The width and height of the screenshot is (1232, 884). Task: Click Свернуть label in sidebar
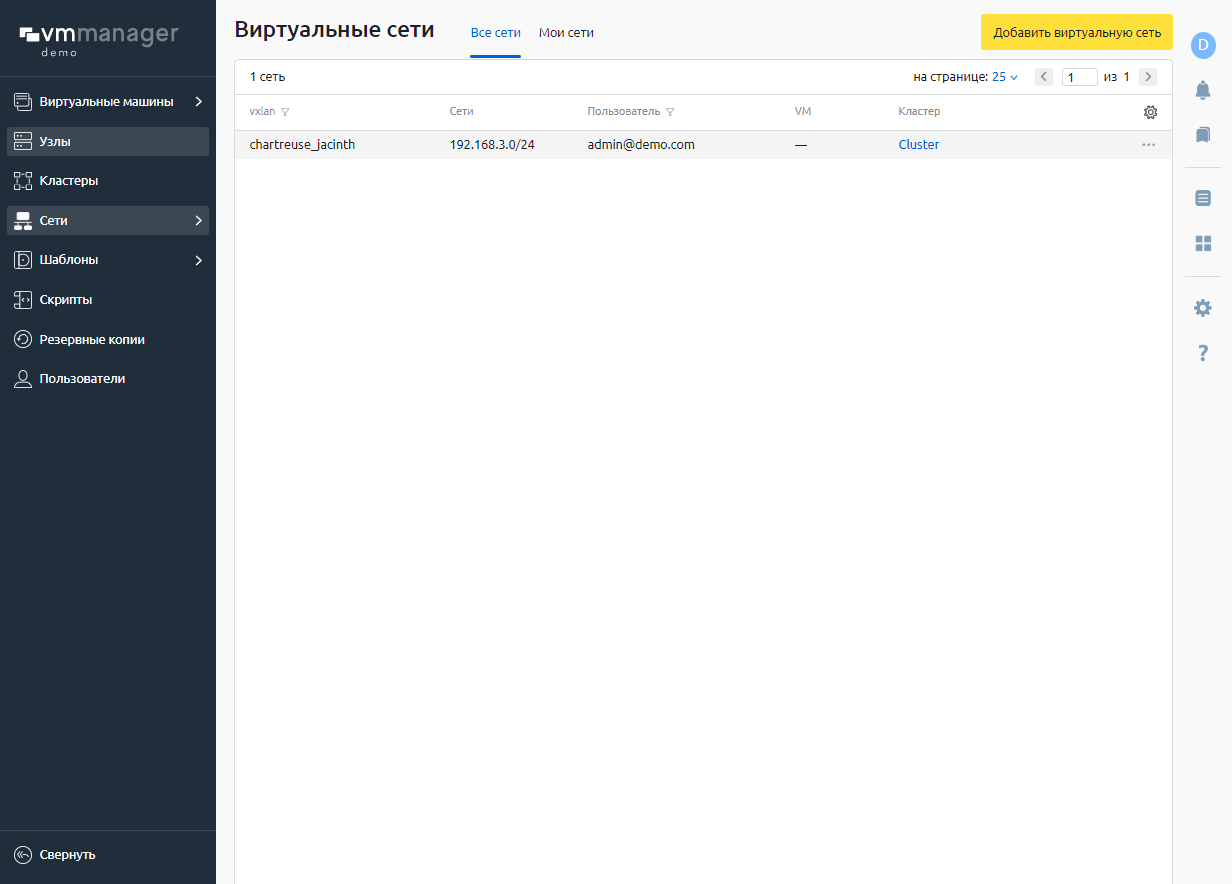tap(68, 855)
